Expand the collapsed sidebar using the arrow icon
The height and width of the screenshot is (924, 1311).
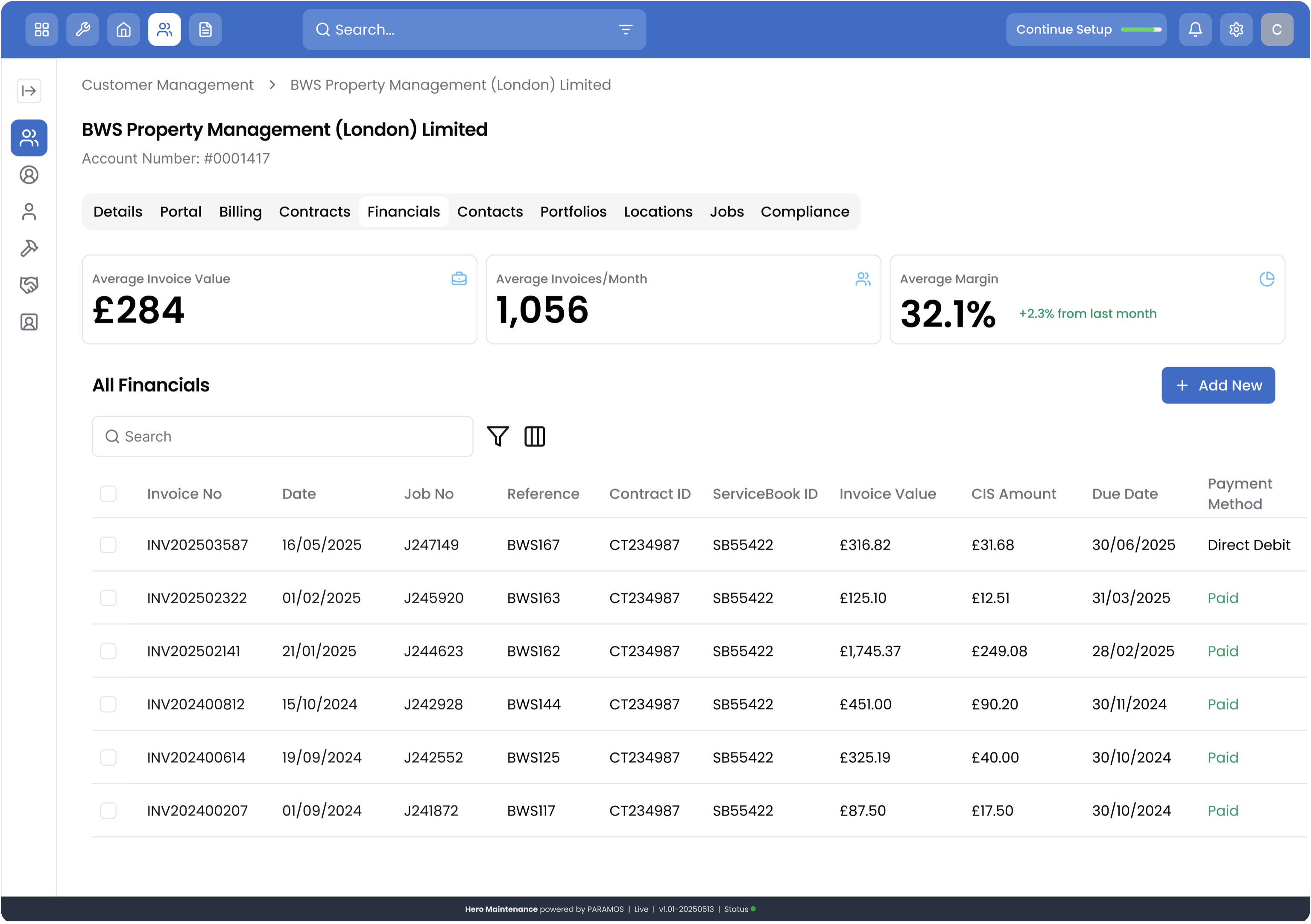click(x=29, y=90)
